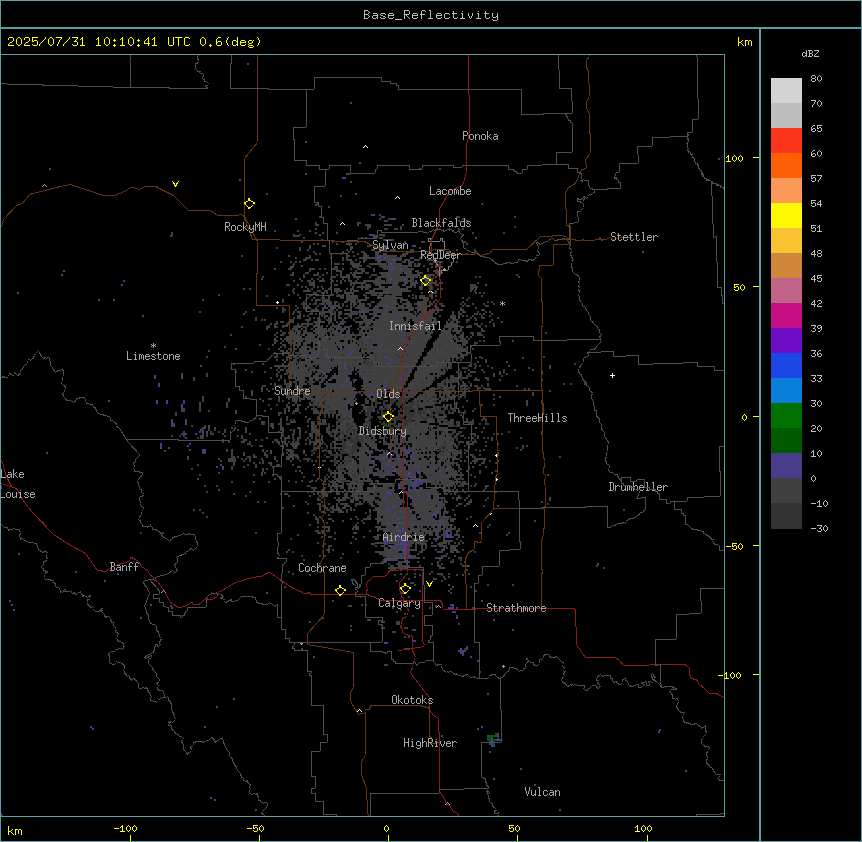Image resolution: width=862 pixels, height=842 pixels.
Task: Click the yellow diamond marker above Didsbury
Action: point(389,417)
